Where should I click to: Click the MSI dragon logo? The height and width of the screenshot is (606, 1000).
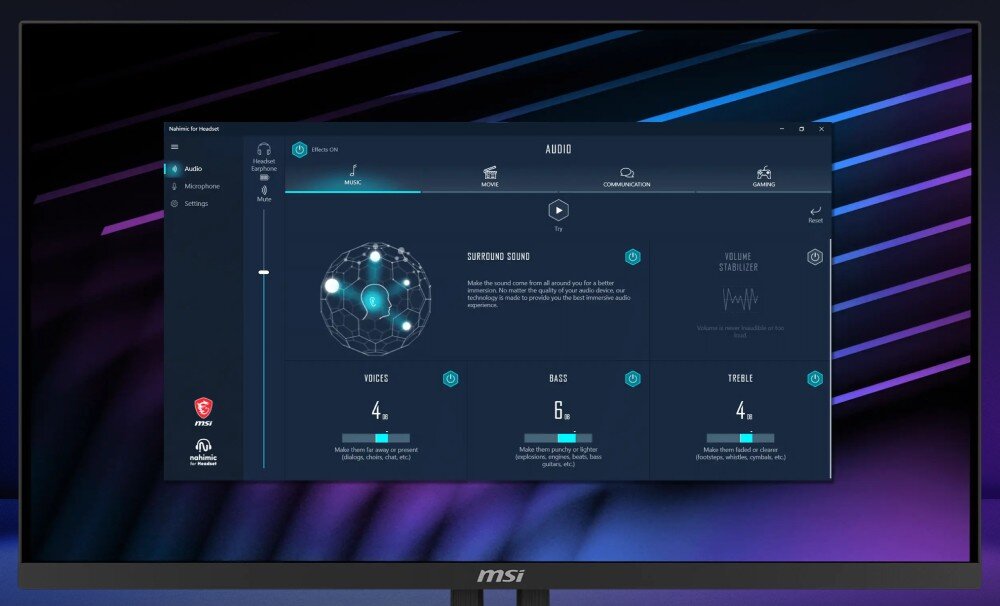[203, 407]
